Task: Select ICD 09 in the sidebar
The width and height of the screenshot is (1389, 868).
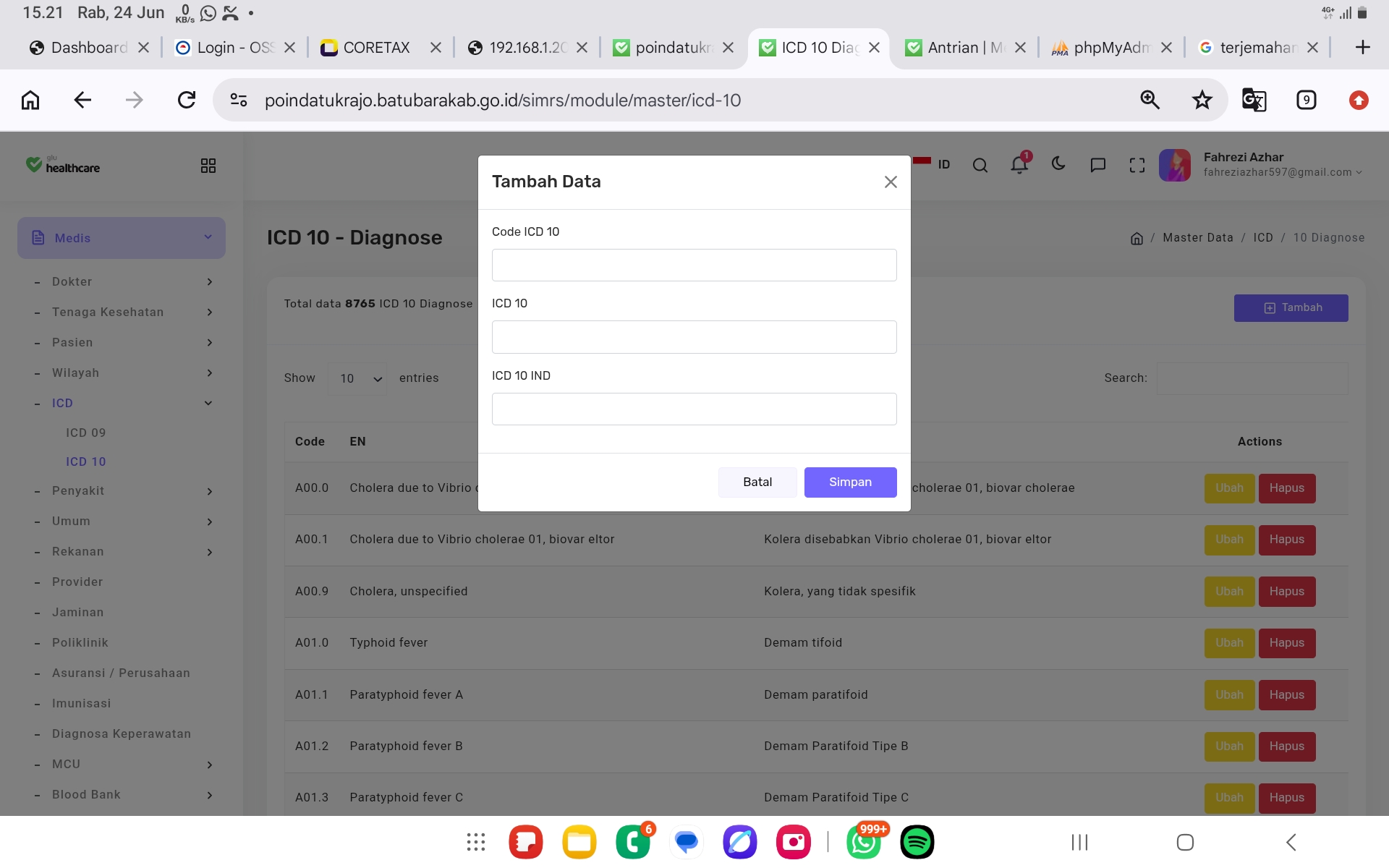Action: 86,433
